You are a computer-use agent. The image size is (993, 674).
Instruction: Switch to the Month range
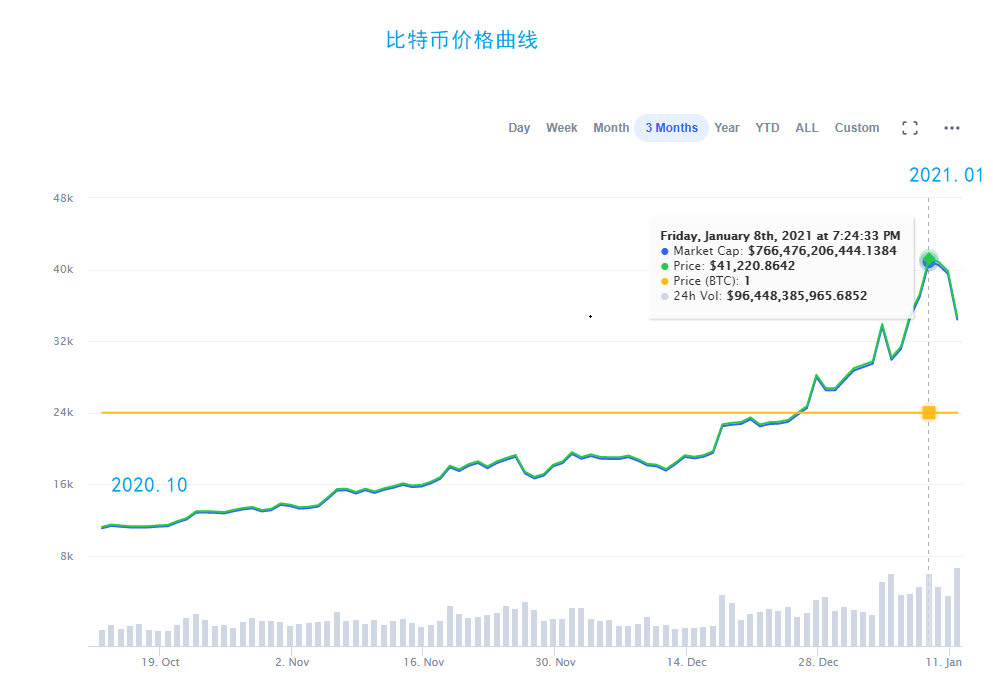[611, 128]
